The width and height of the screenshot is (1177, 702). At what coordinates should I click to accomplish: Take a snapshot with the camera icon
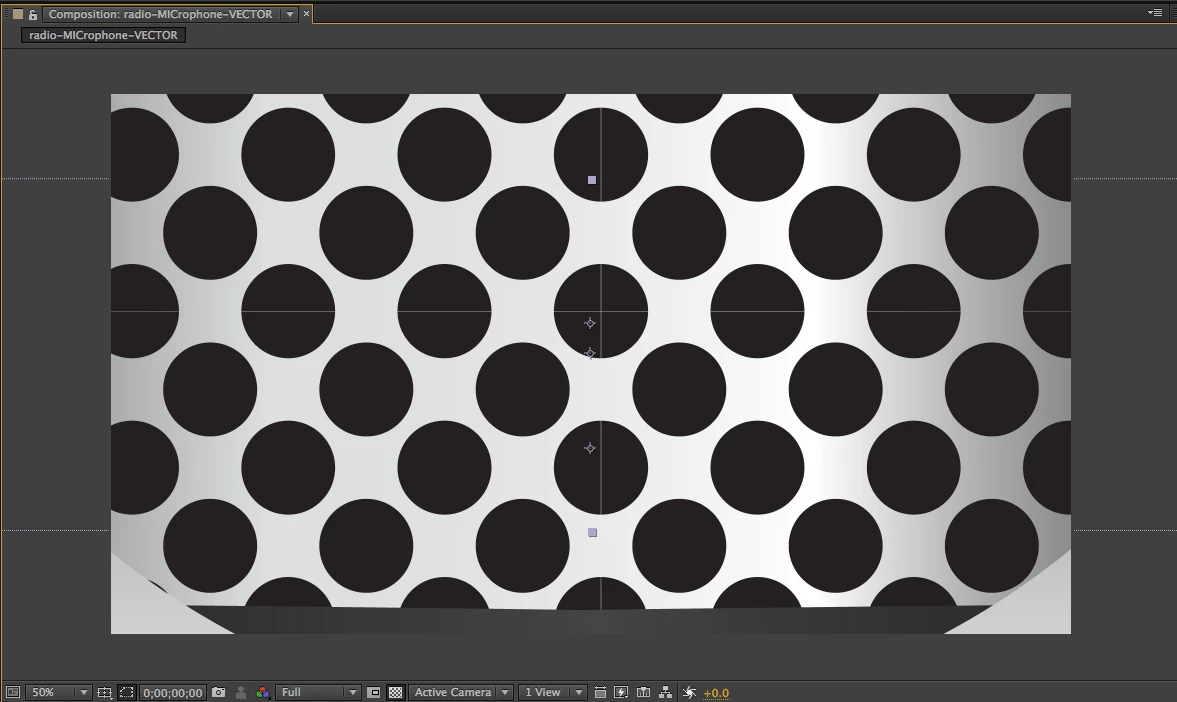pyautogui.click(x=218, y=692)
